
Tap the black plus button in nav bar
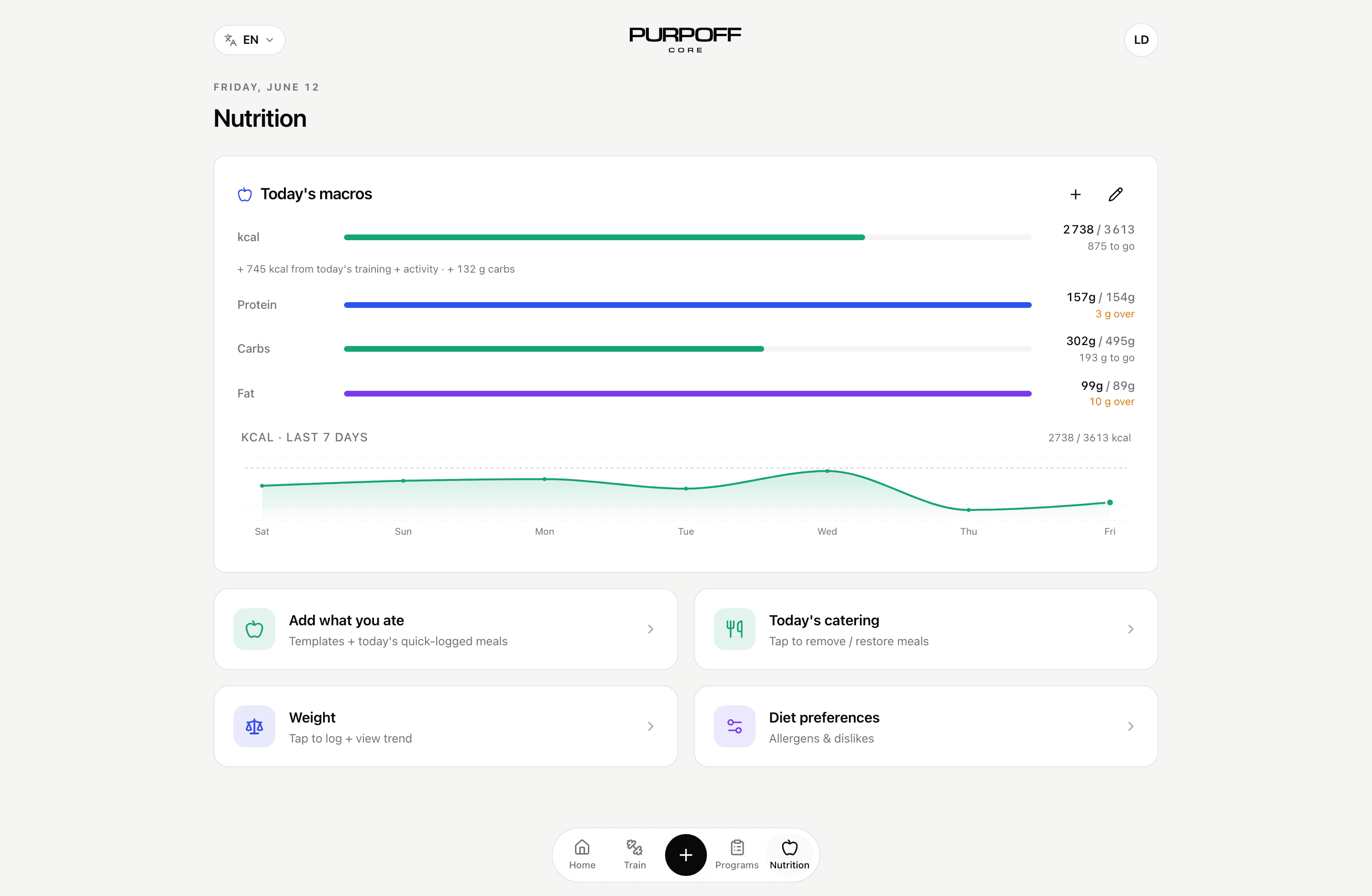tap(686, 855)
